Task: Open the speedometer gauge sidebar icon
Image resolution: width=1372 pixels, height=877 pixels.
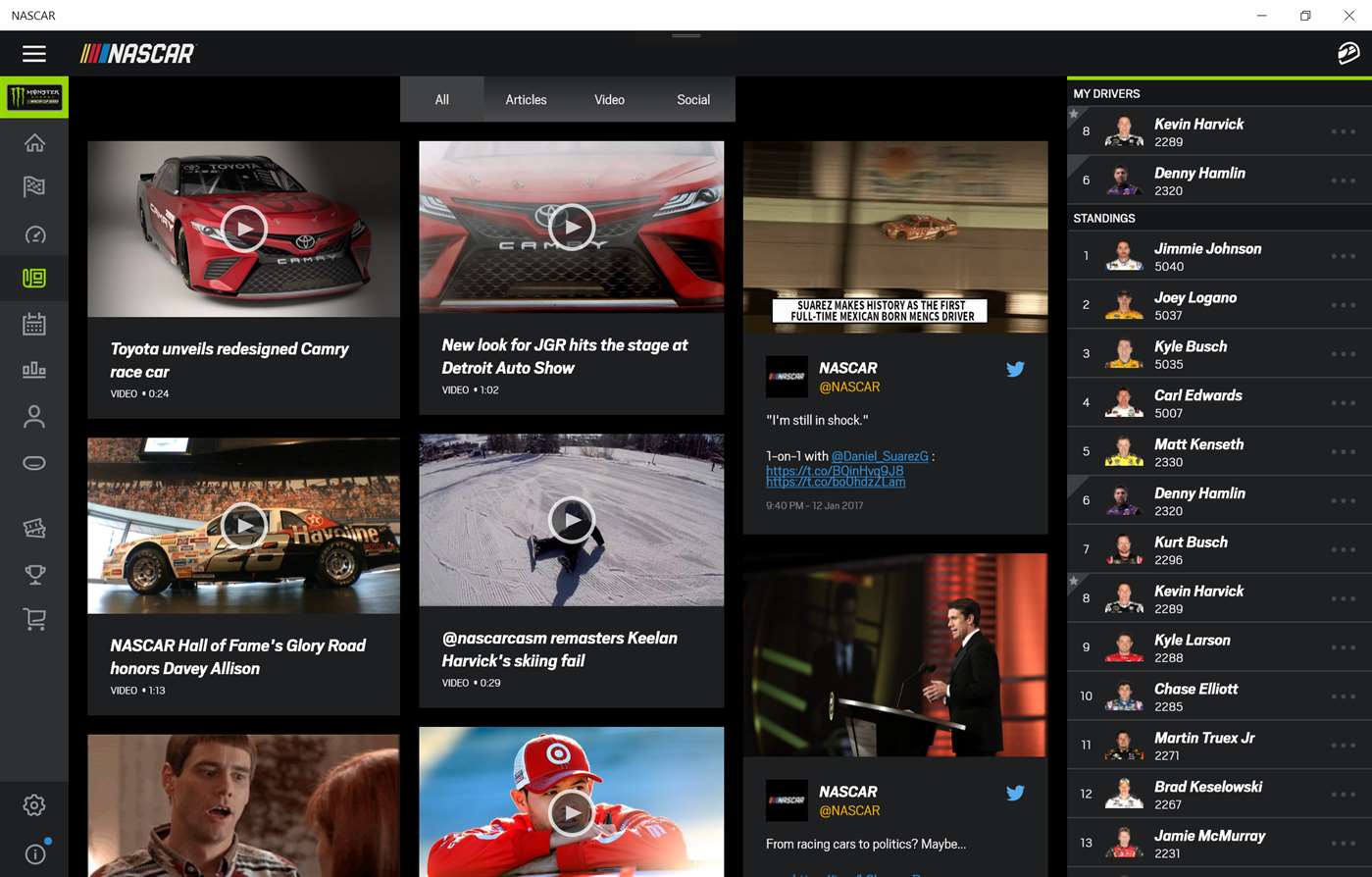Action: [34, 234]
